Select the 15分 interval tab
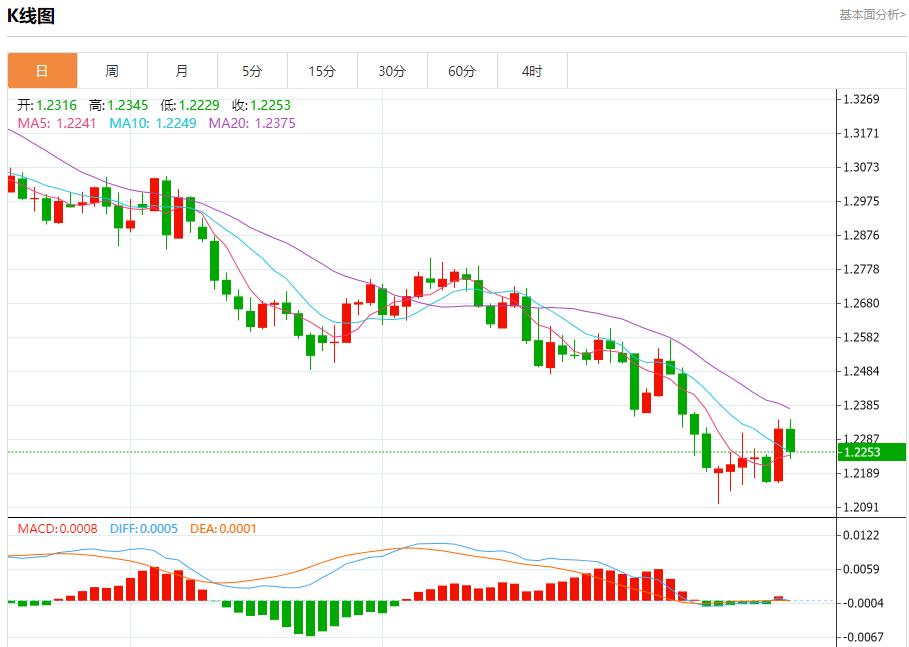This screenshot has width=909, height=647. [322, 71]
